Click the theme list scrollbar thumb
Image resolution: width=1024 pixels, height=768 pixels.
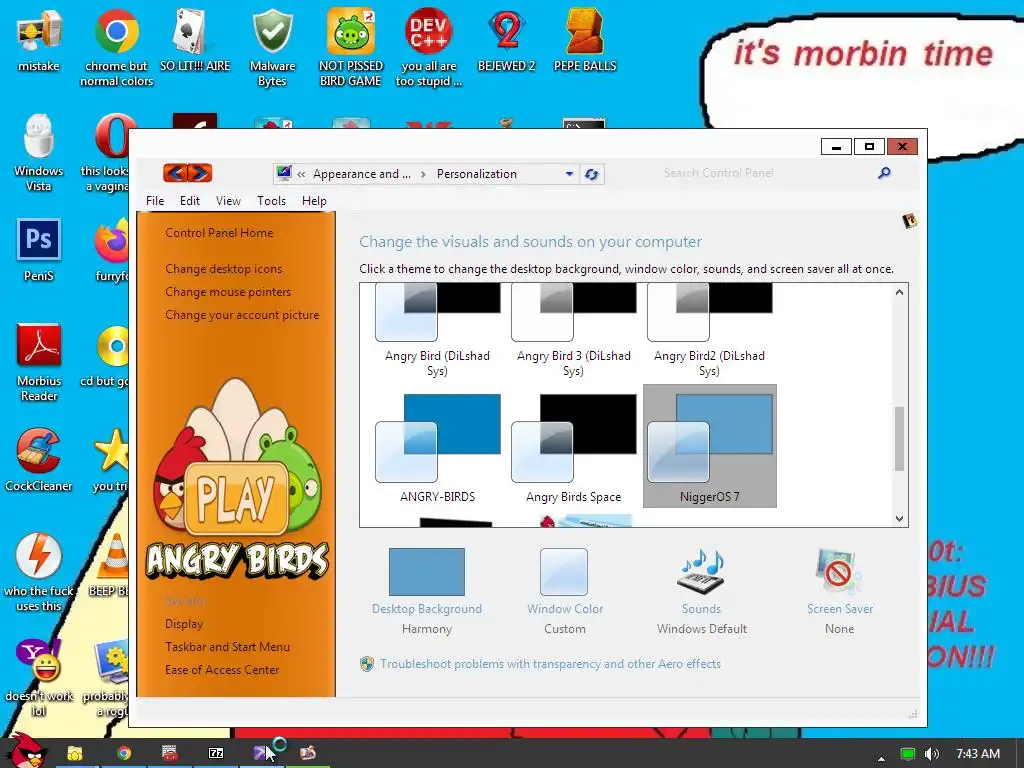[899, 438]
